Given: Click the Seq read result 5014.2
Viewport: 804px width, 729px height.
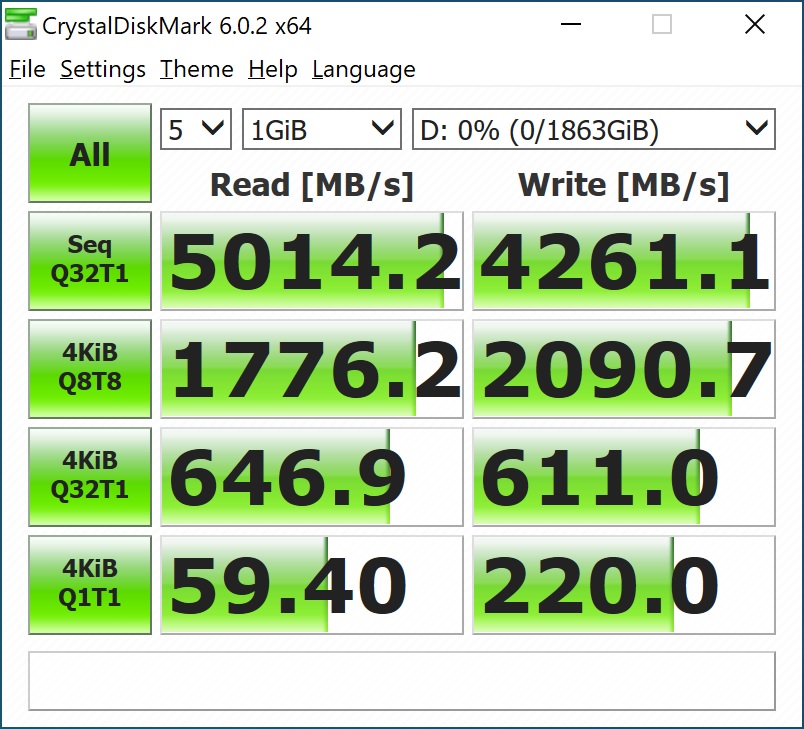Looking at the screenshot, I should coord(312,261).
